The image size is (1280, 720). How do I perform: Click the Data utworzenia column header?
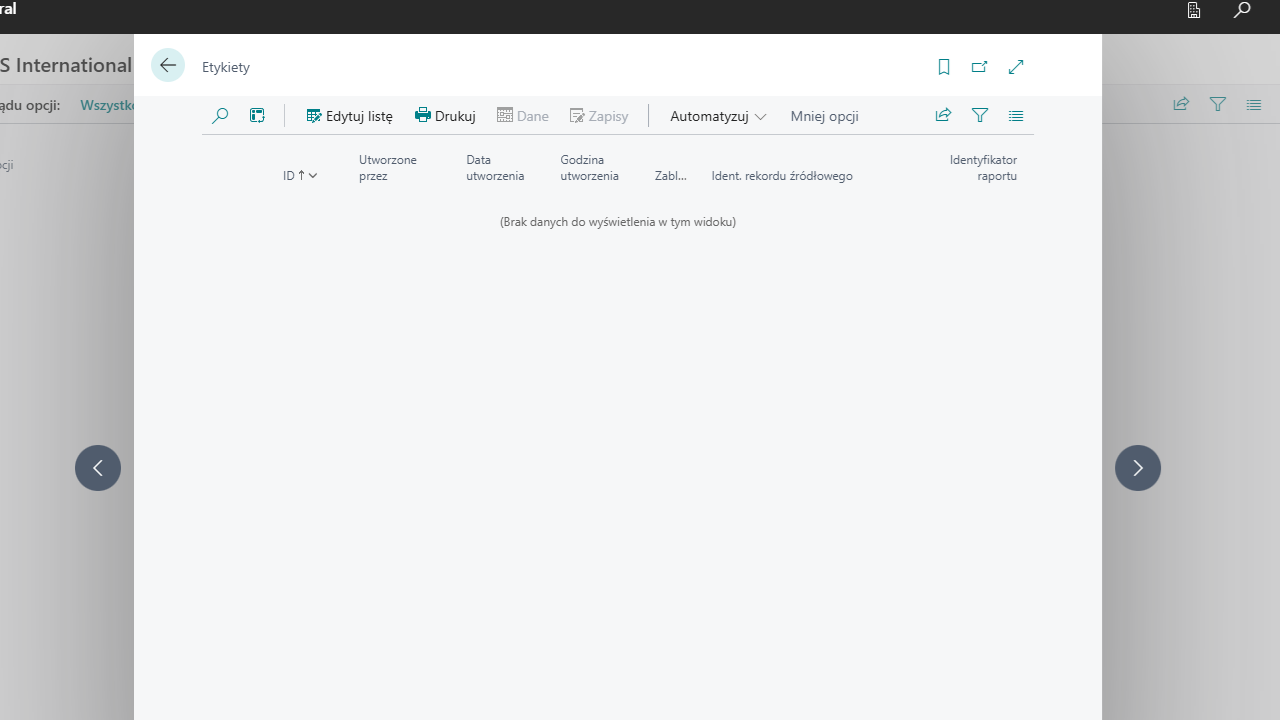(x=495, y=168)
